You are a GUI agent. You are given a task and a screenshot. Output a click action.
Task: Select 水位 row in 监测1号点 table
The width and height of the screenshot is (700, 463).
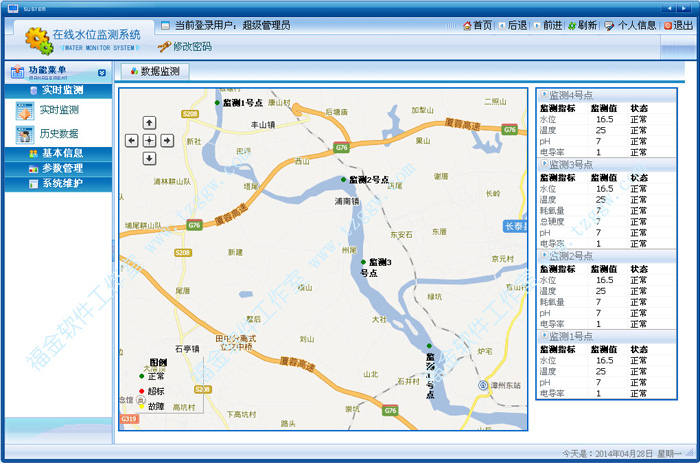pyautogui.click(x=606, y=361)
